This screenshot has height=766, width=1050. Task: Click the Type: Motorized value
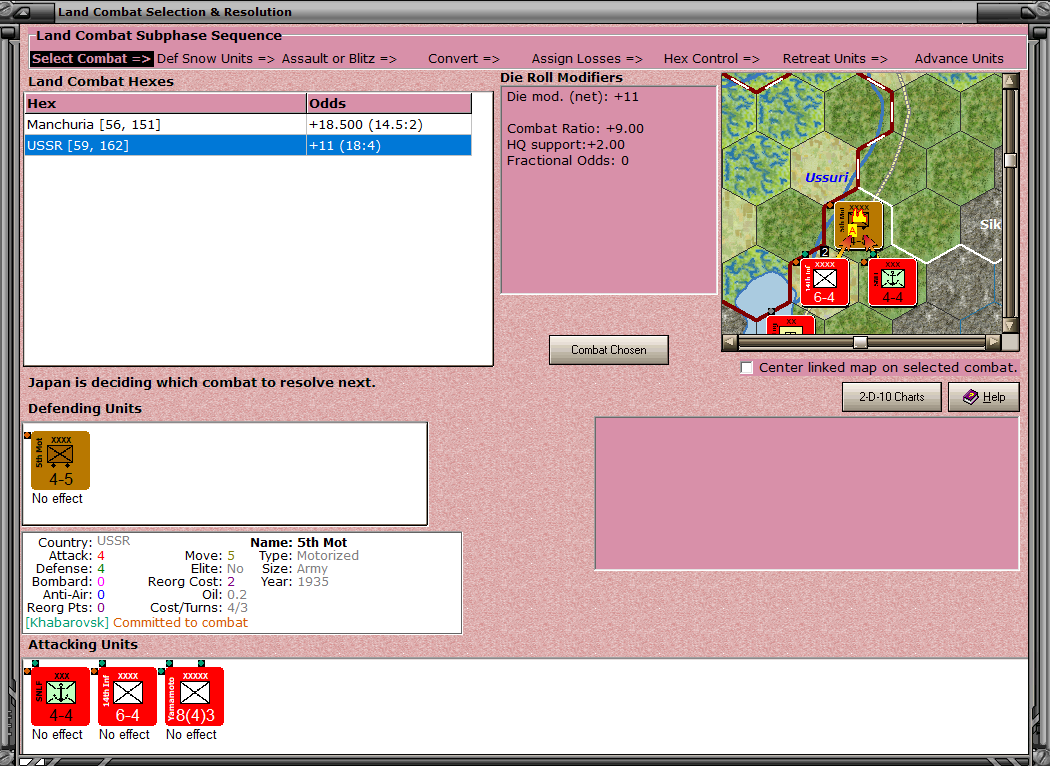[x=327, y=556]
